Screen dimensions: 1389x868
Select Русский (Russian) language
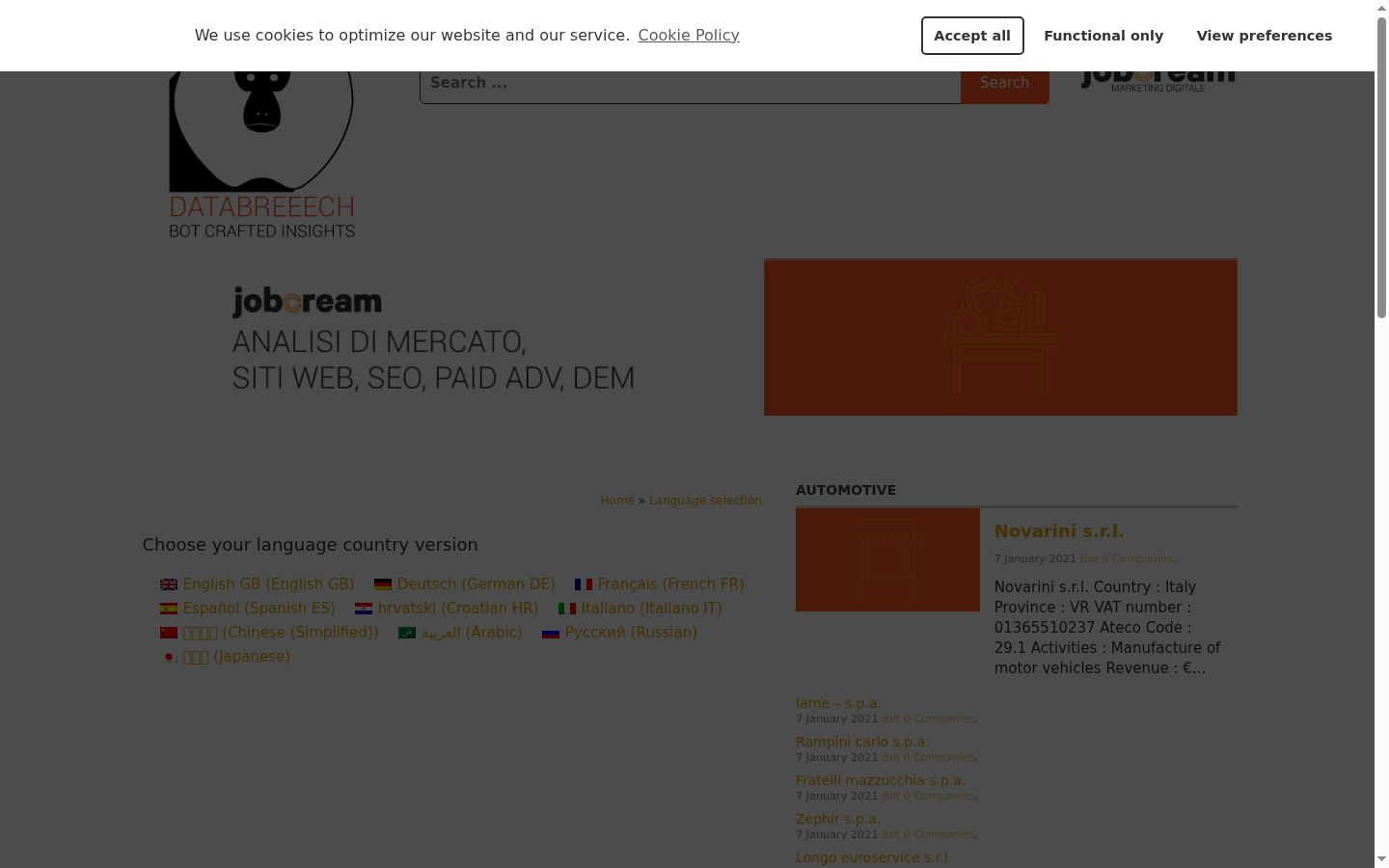(631, 633)
